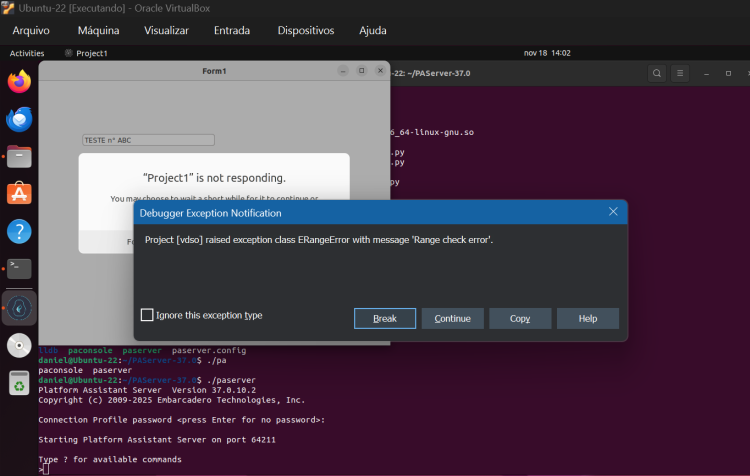Open the Activities overview

[x=27, y=53]
